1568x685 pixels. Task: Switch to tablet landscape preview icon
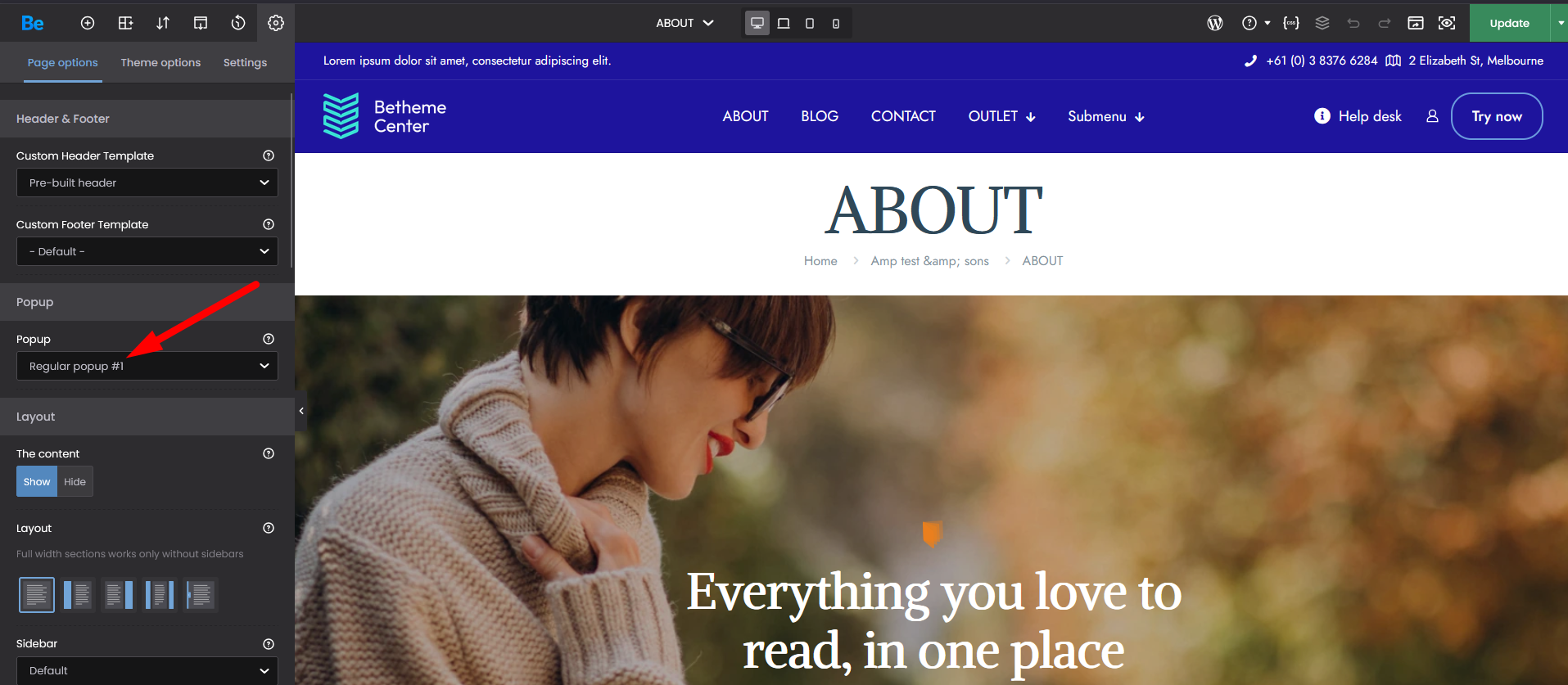click(784, 23)
